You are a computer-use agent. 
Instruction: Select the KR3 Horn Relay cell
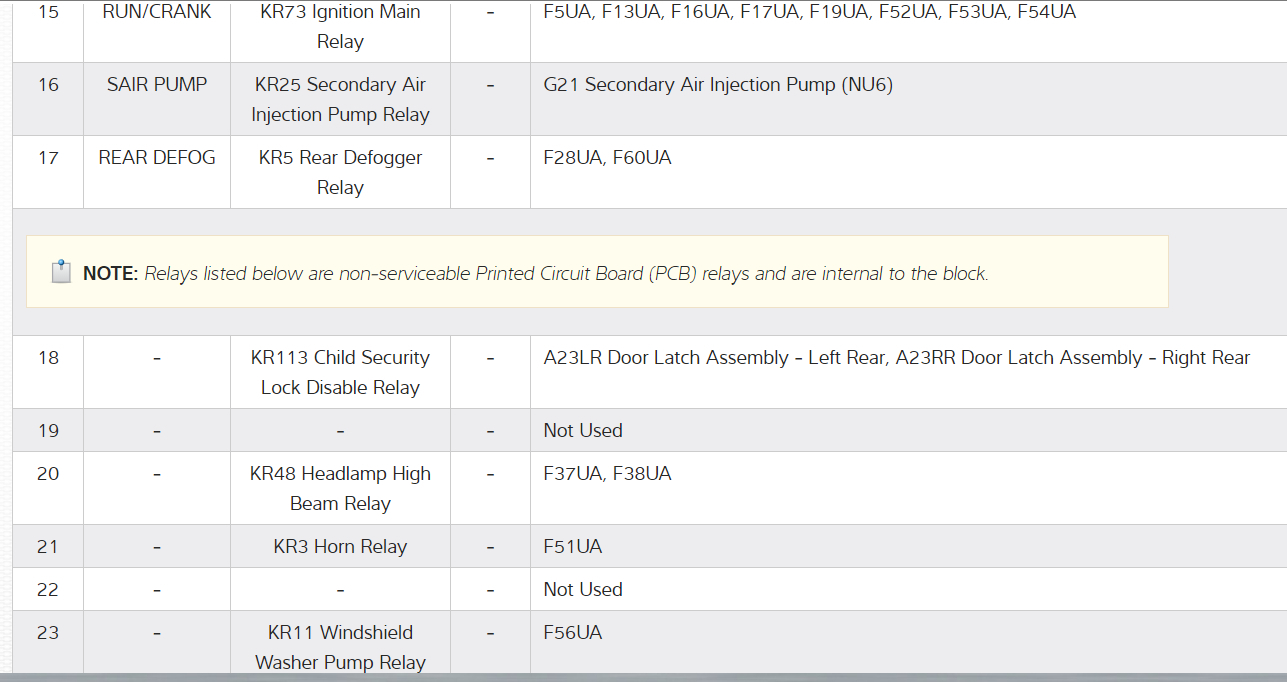point(340,547)
